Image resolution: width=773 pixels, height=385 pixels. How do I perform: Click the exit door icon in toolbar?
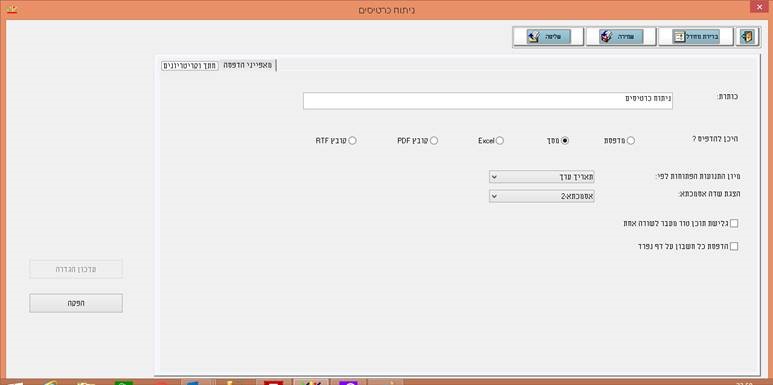click(x=748, y=37)
